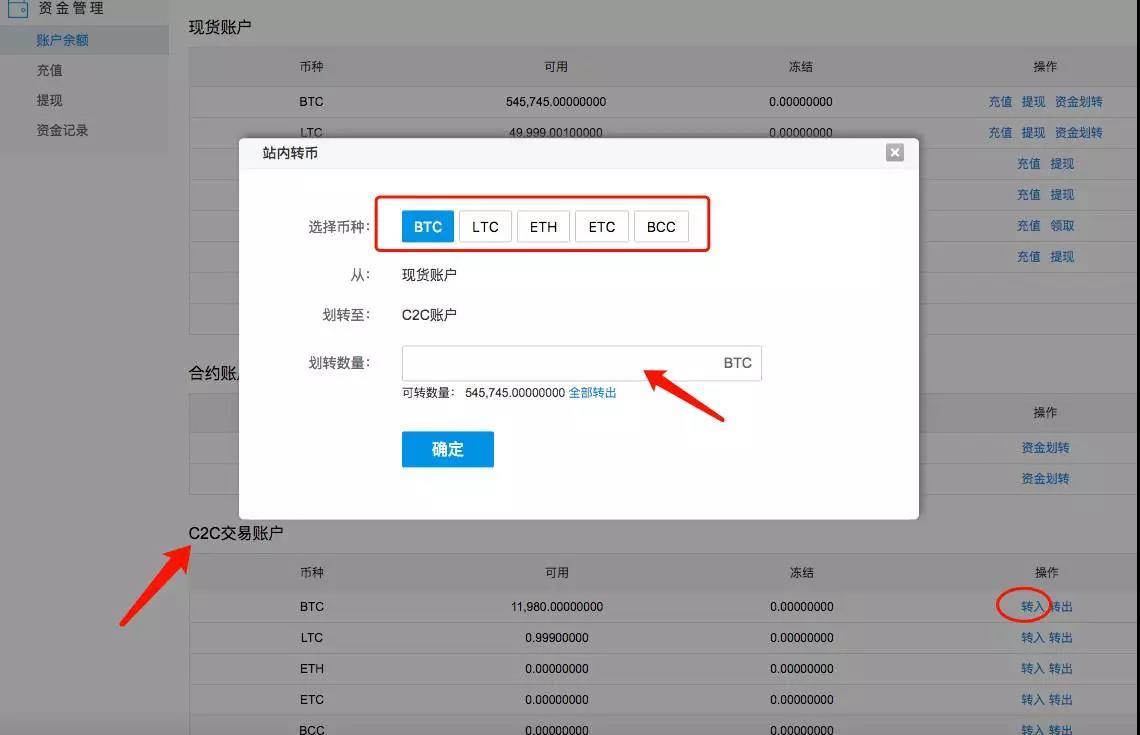Click the C2C交易账户 section heading
This screenshot has height=735, width=1140.
236,533
